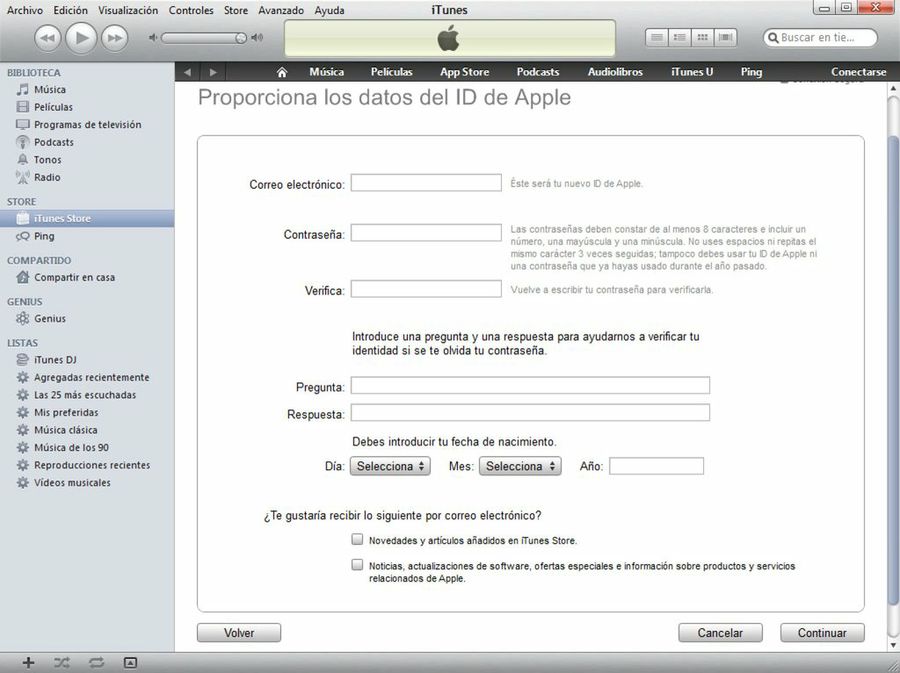Screen dimensions: 900x673
Task: Switch to the App Store tab
Action: tap(464, 71)
